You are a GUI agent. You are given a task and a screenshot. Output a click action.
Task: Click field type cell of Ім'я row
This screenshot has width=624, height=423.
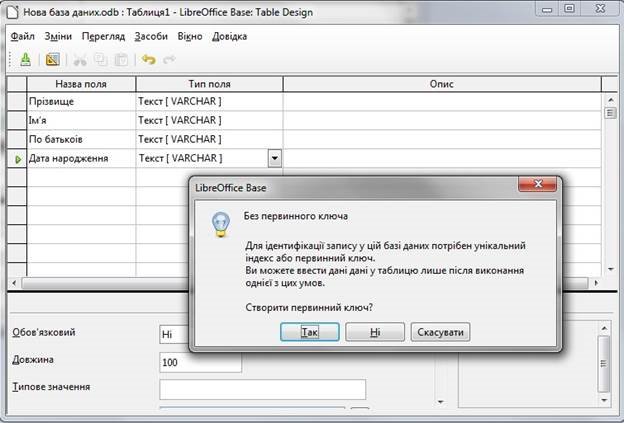tap(209, 120)
